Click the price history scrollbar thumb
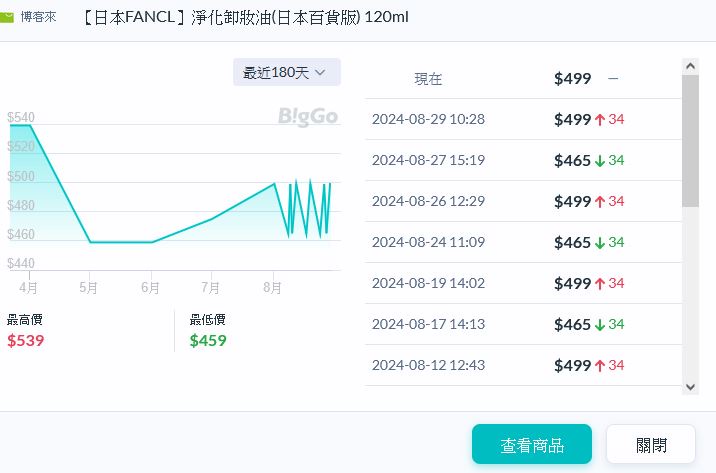 tap(690, 140)
